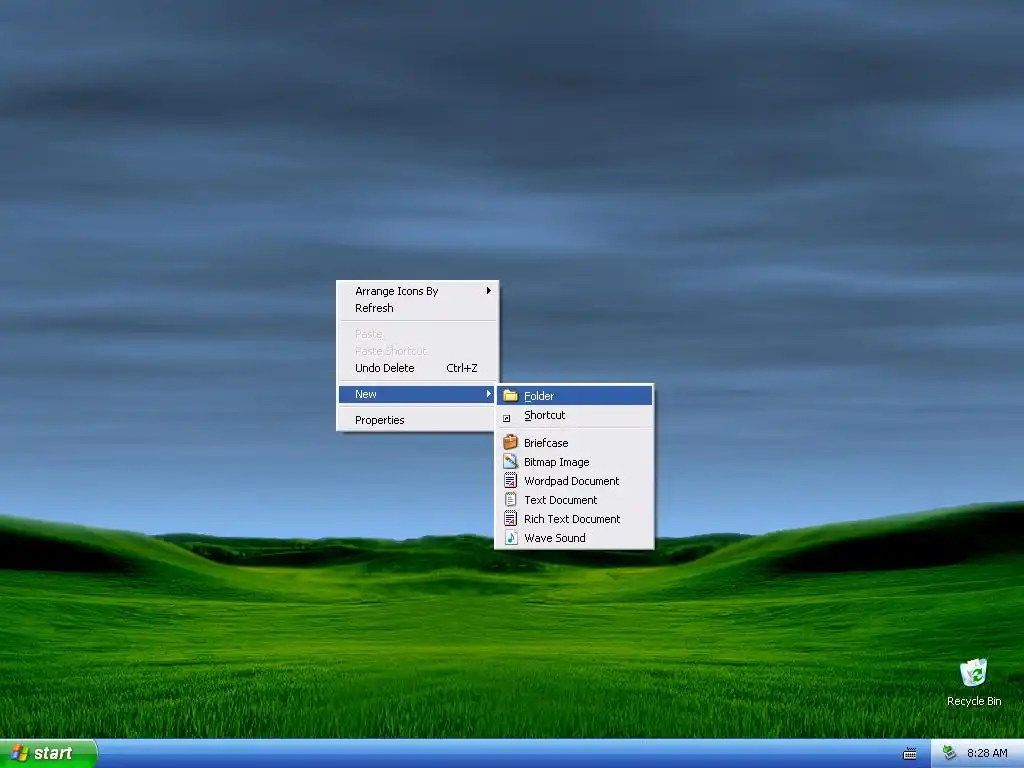The image size is (1024, 768).
Task: Click the system tray network icon
Action: point(950,753)
